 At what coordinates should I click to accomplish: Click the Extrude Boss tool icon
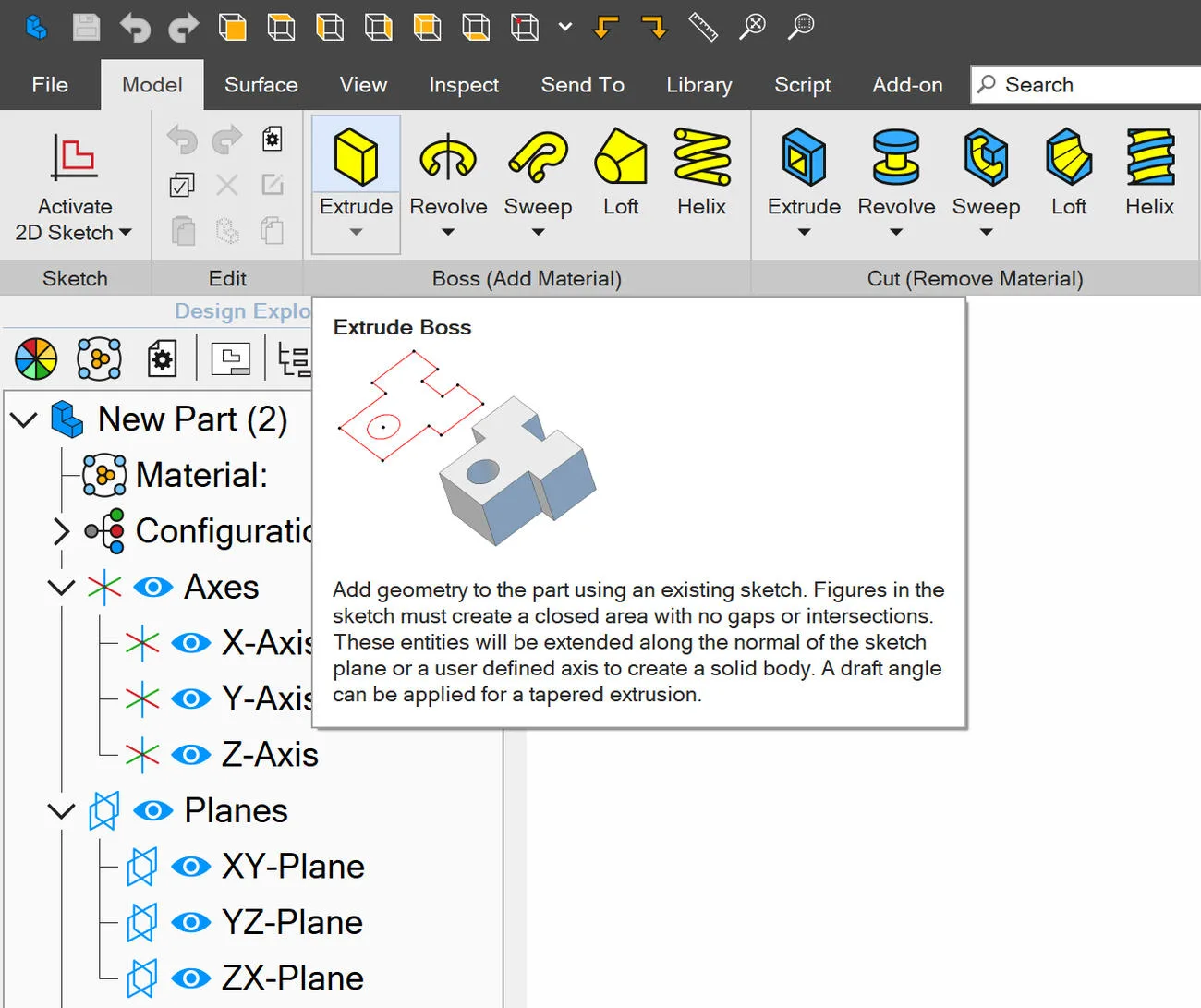pos(356,156)
